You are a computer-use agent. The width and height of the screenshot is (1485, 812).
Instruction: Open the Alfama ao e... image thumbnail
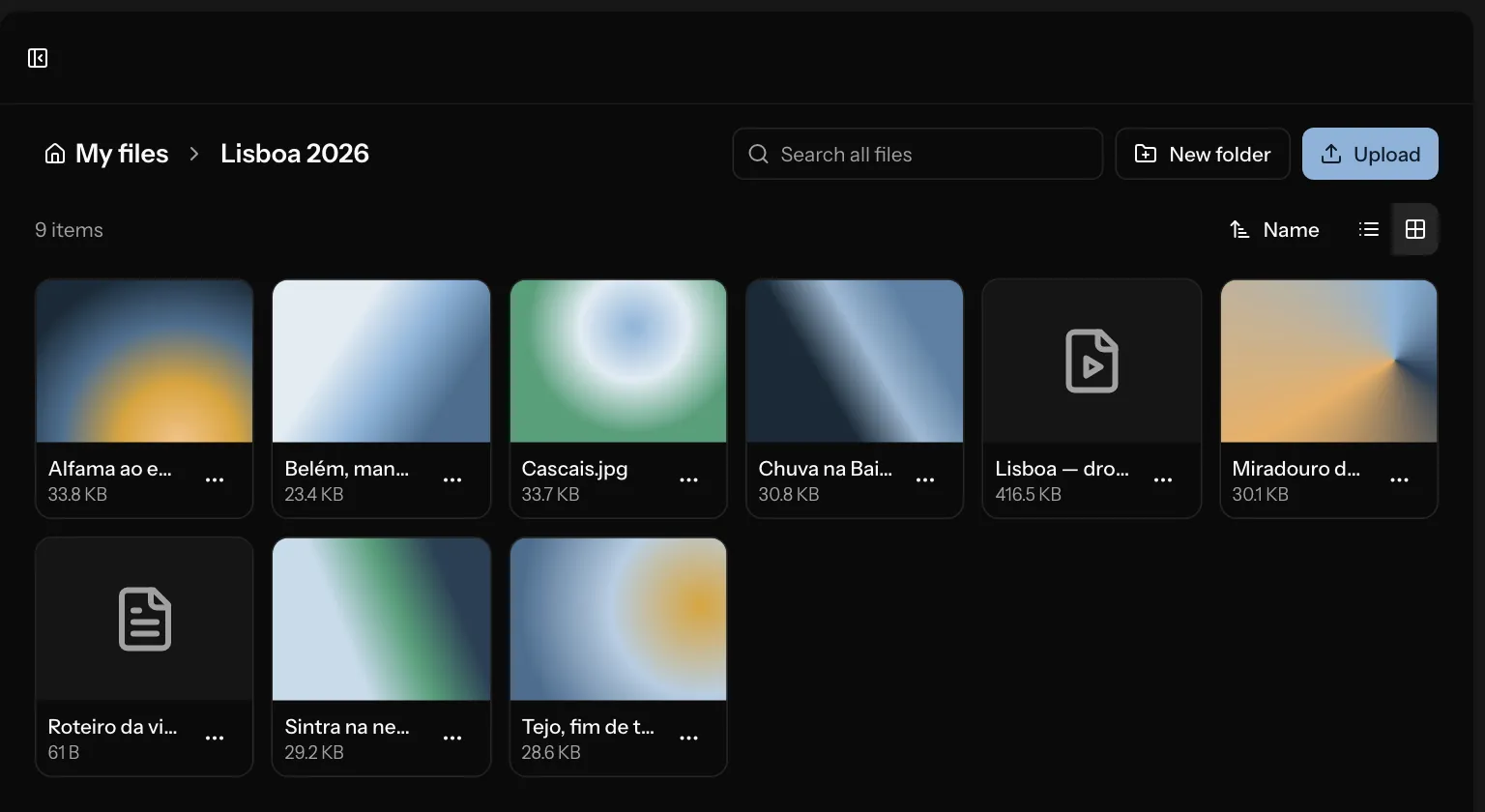coord(144,362)
